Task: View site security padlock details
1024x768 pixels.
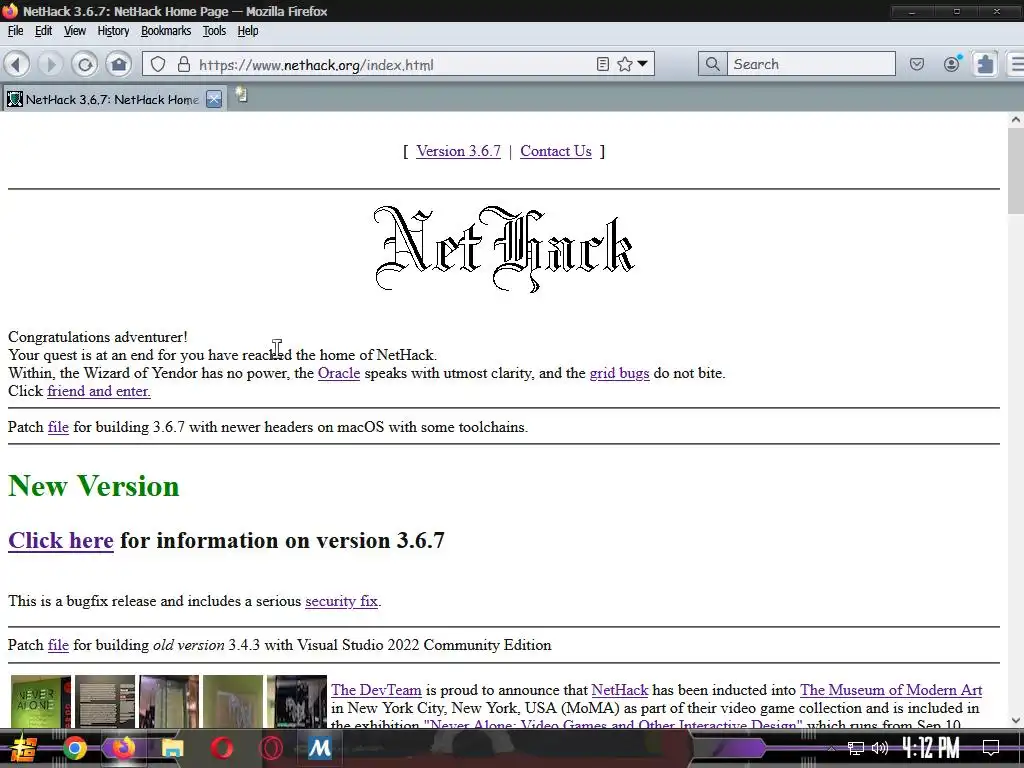Action: click(x=184, y=64)
